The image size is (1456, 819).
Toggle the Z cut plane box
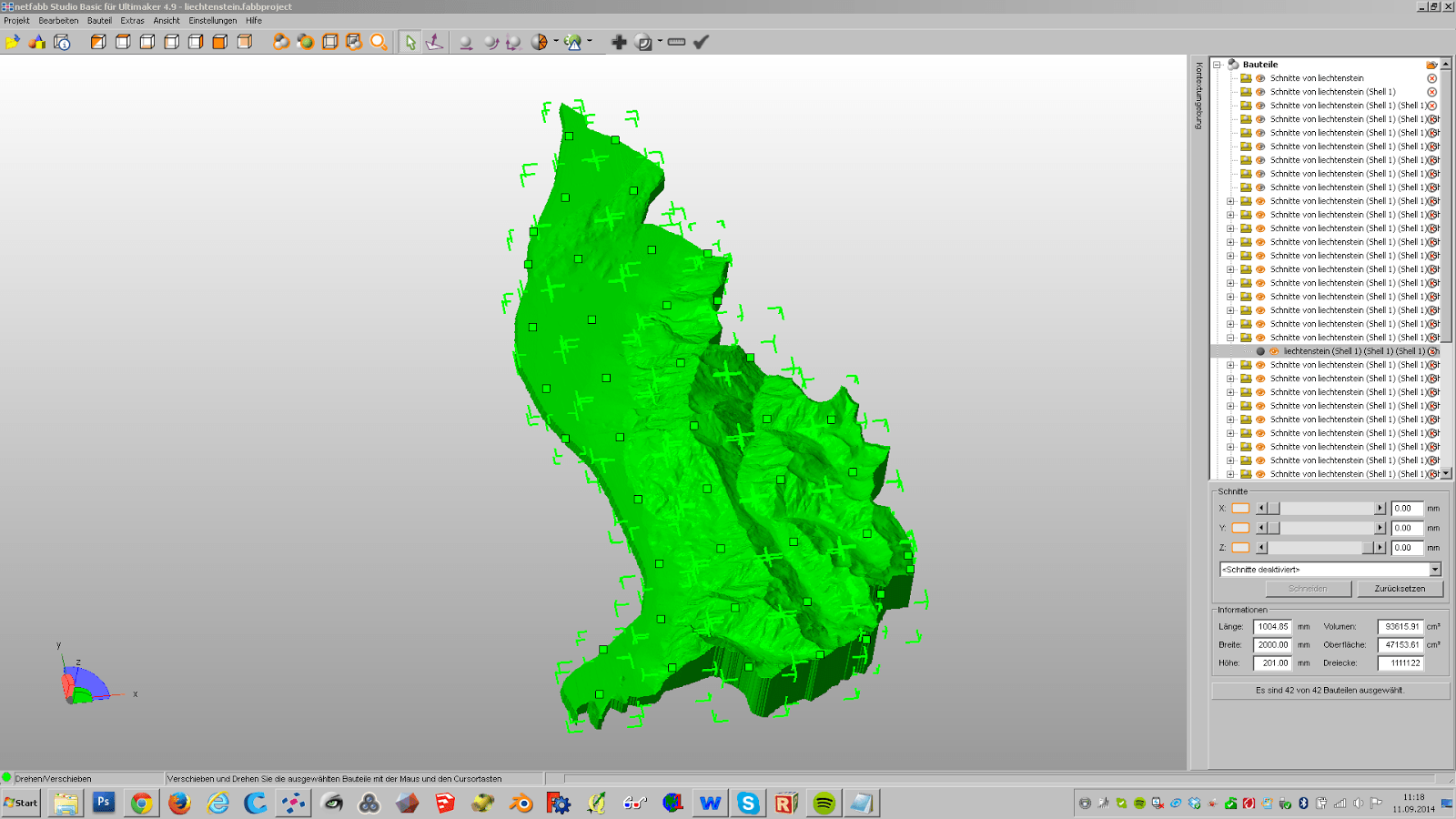[x=1240, y=548]
